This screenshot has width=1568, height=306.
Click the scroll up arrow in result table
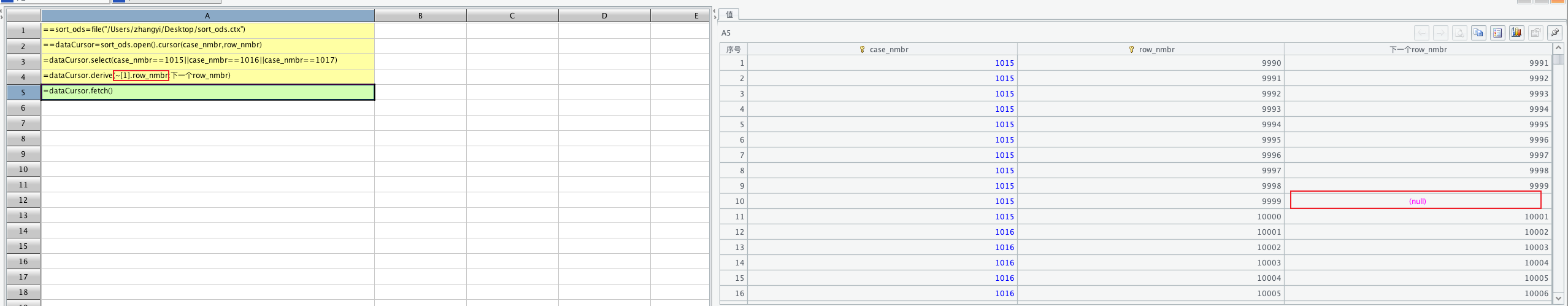click(x=1558, y=48)
